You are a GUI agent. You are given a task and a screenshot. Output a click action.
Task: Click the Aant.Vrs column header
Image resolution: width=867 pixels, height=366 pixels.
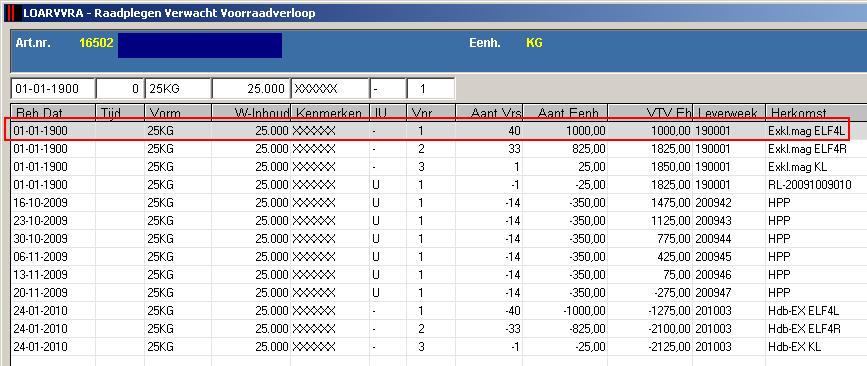pos(489,112)
